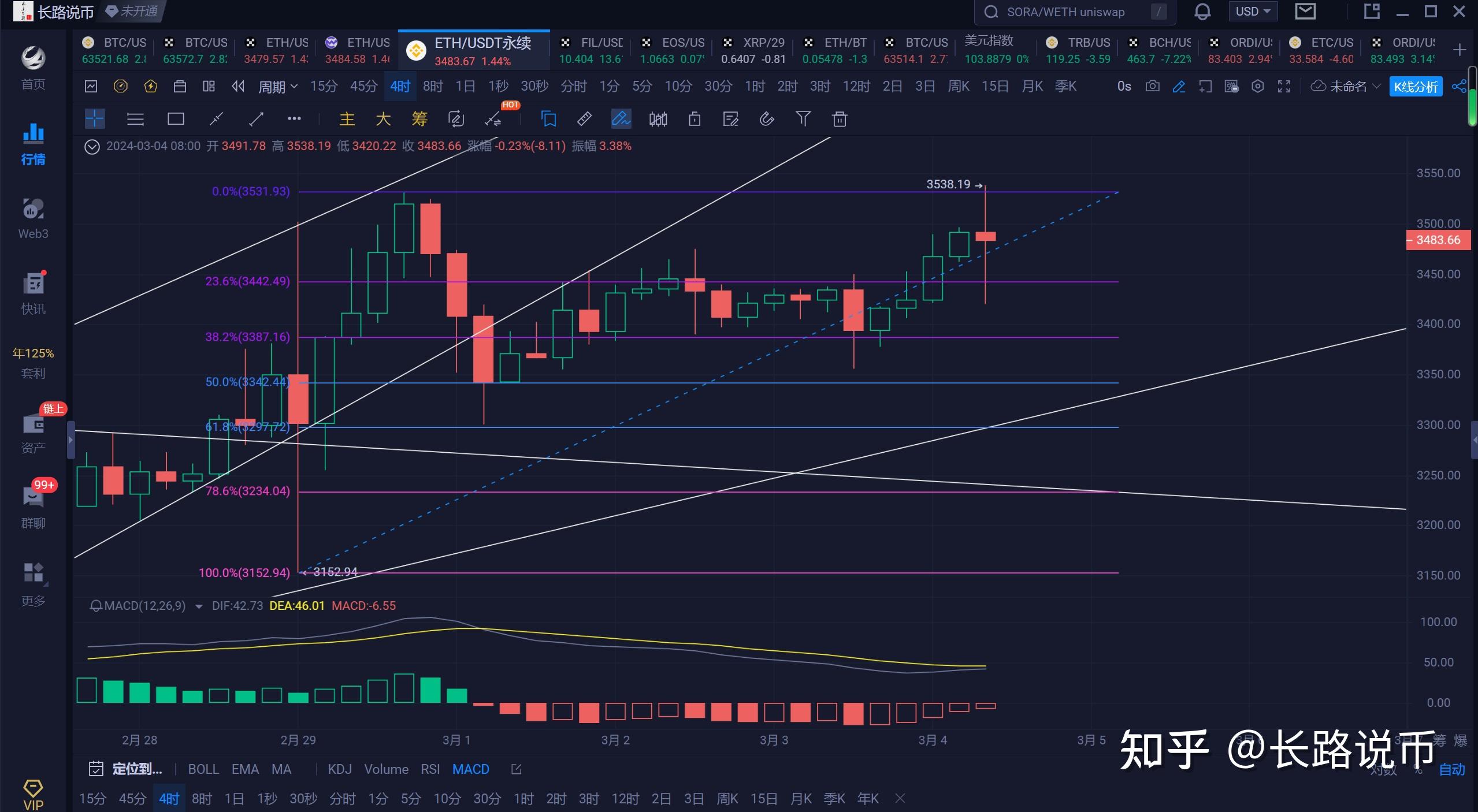
Task: Select the rectangle drawing tool
Action: point(176,119)
